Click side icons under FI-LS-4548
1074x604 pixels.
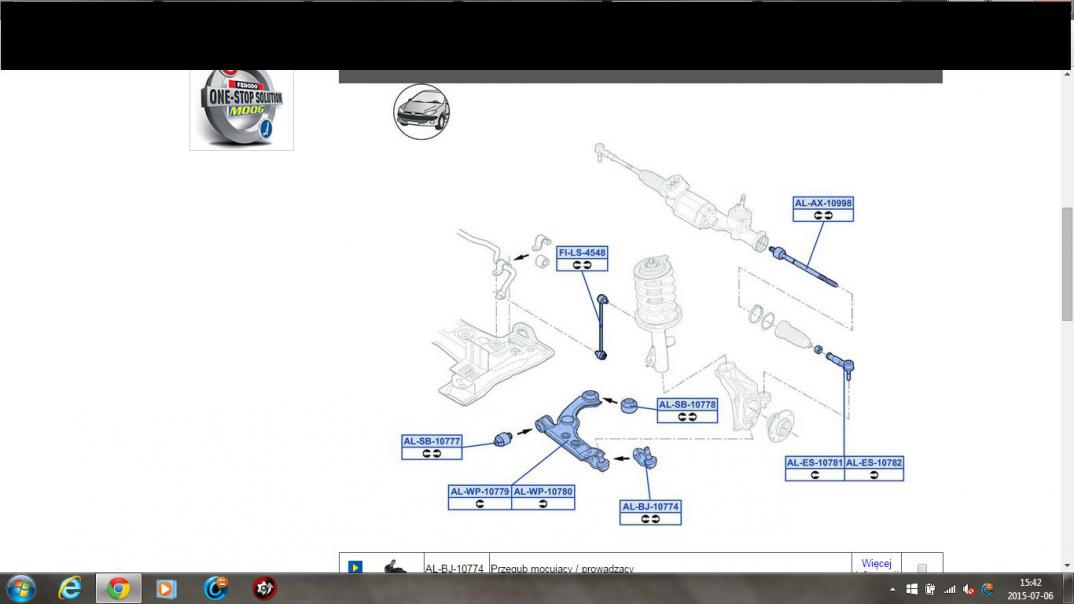582,264
